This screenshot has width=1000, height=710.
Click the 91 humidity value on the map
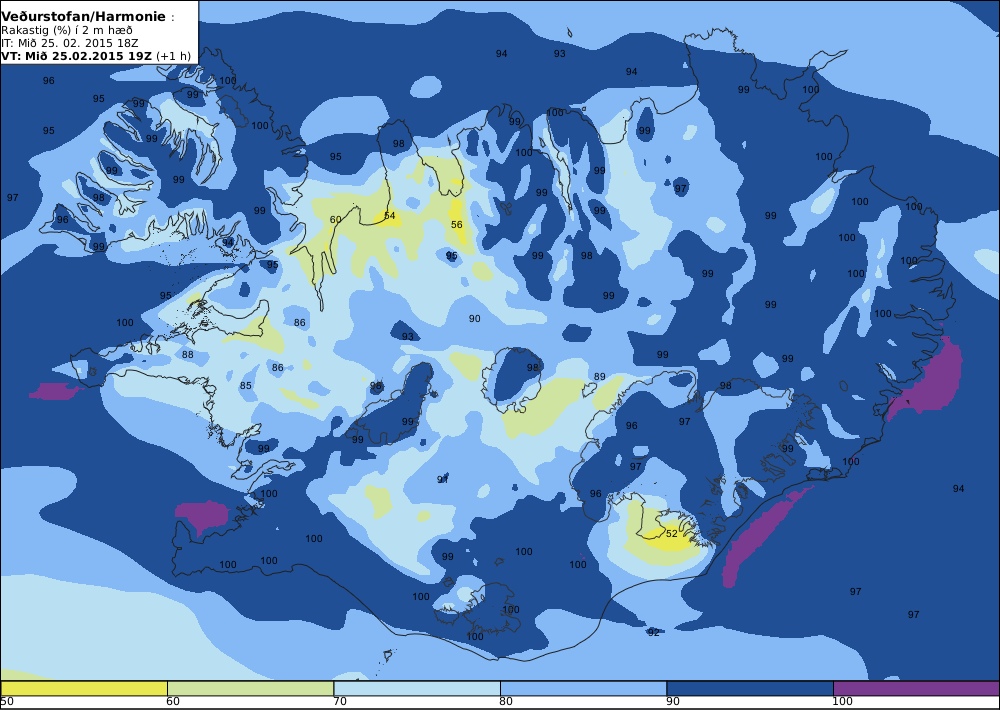[443, 479]
